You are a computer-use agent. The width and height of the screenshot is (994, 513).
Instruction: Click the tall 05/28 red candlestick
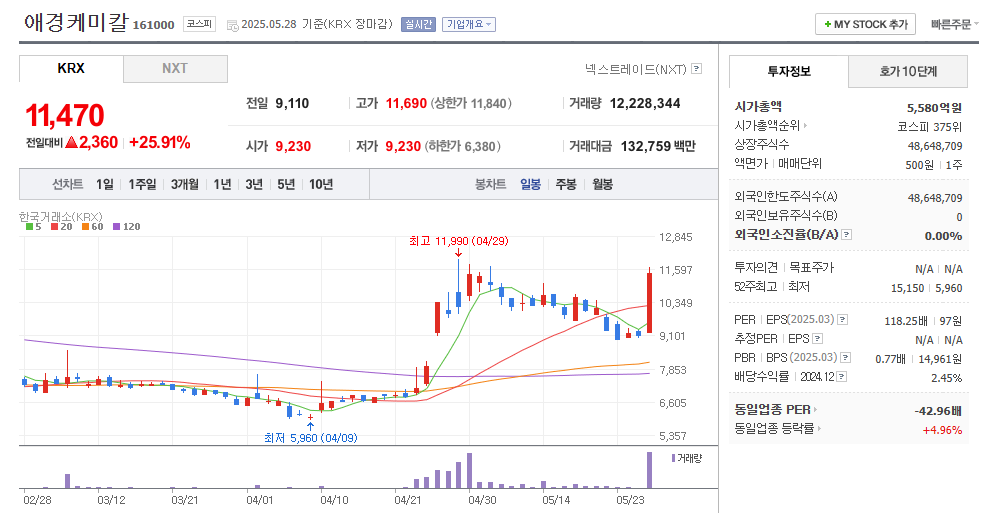[x=649, y=301]
